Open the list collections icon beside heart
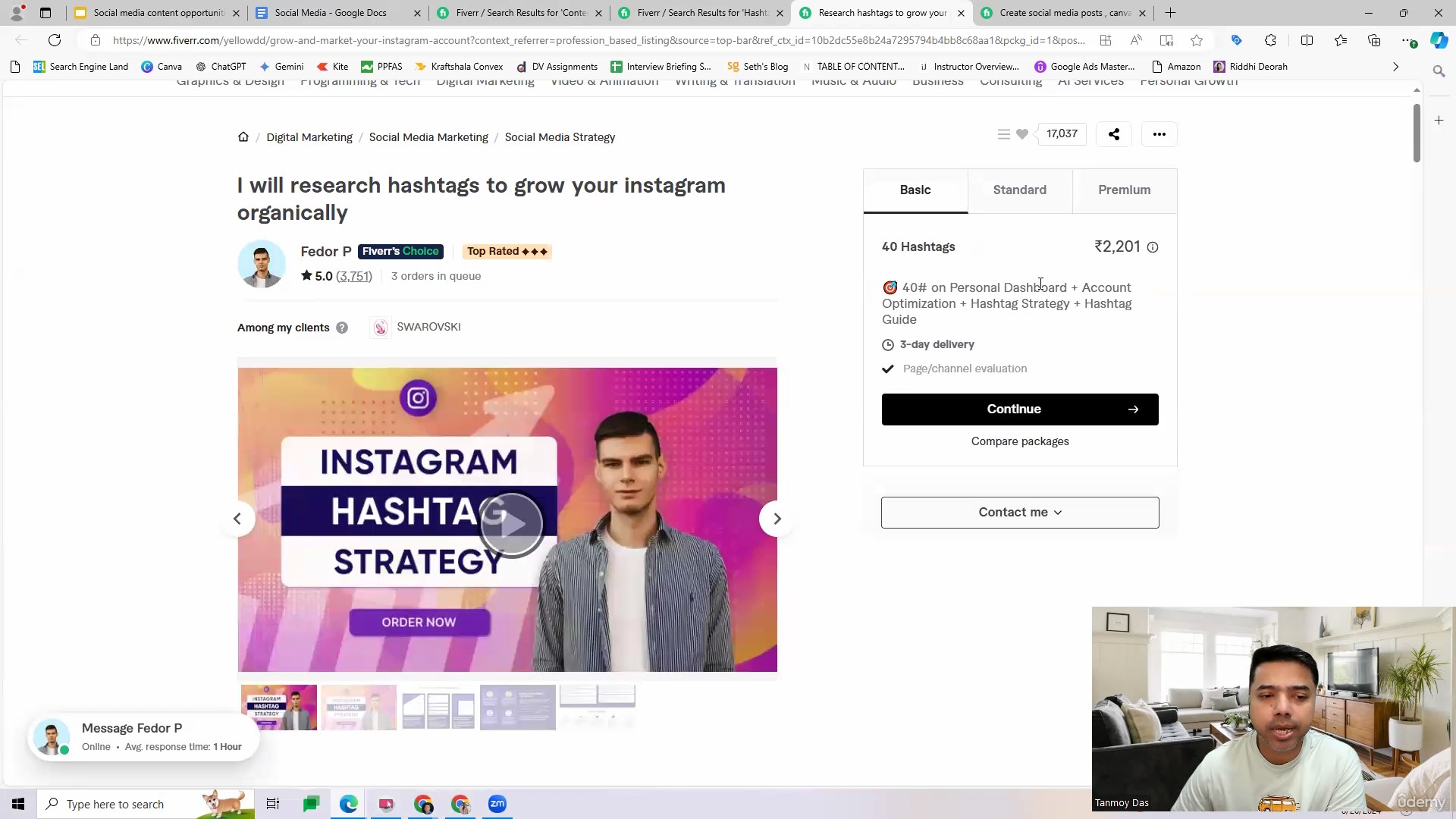 pos(1003,134)
